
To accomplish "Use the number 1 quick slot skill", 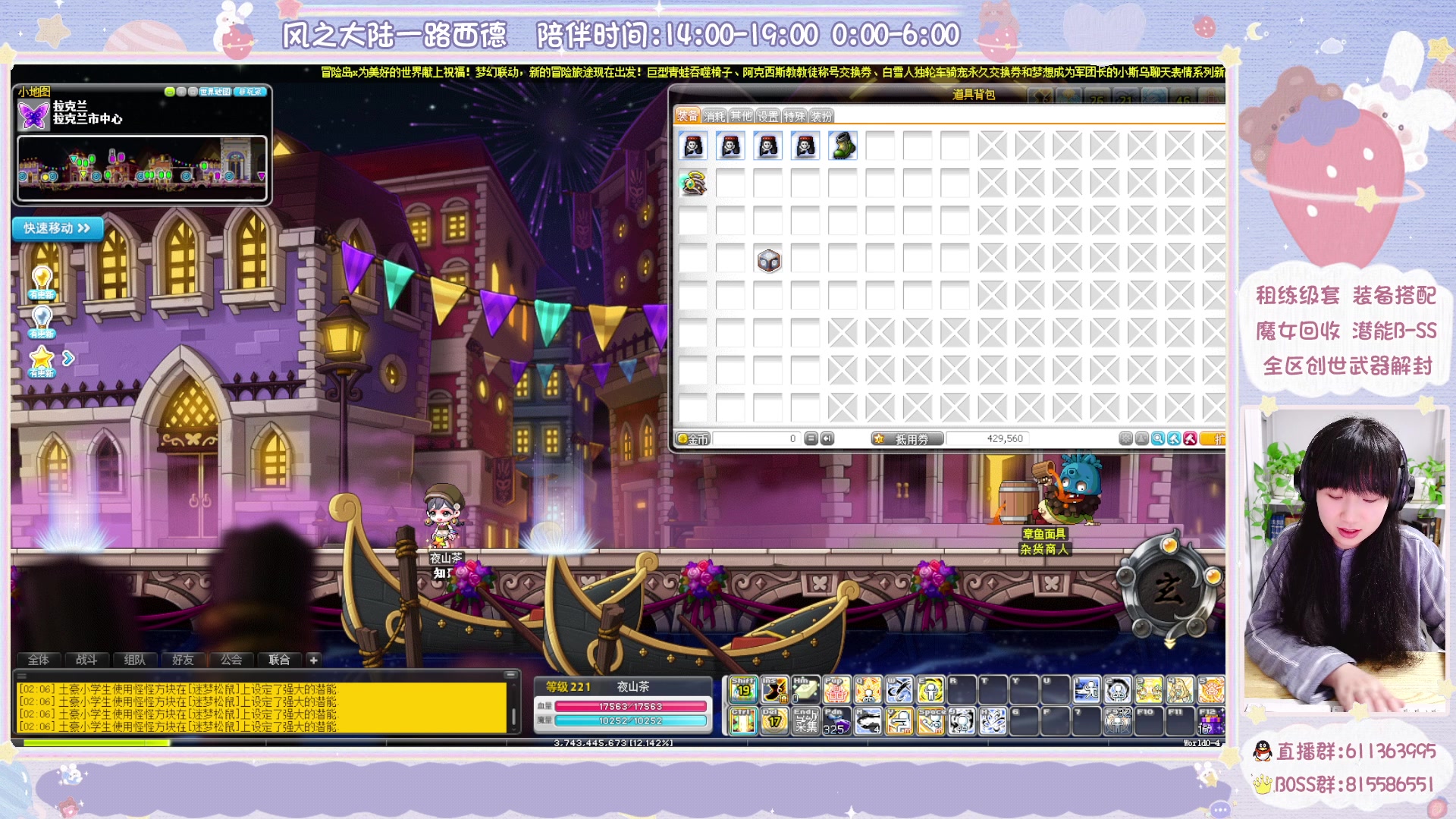I will [x=1086, y=689].
